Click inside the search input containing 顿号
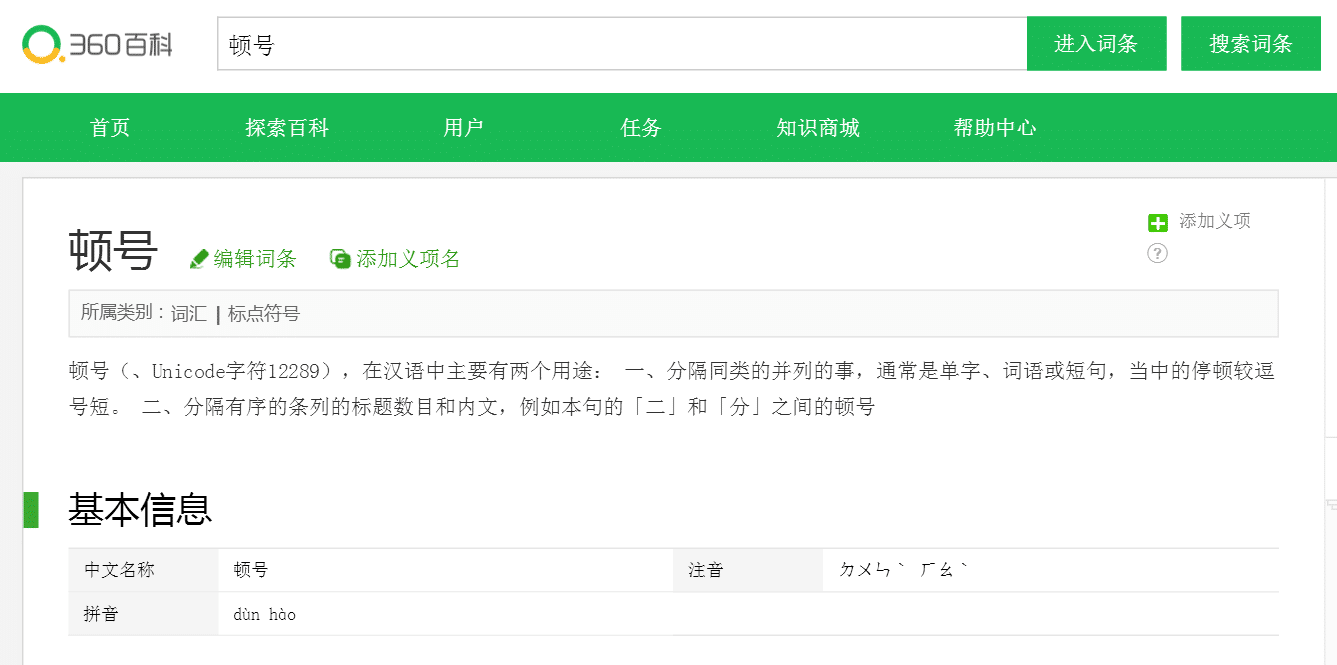Screen dimensions: 1337x665 click(620, 43)
